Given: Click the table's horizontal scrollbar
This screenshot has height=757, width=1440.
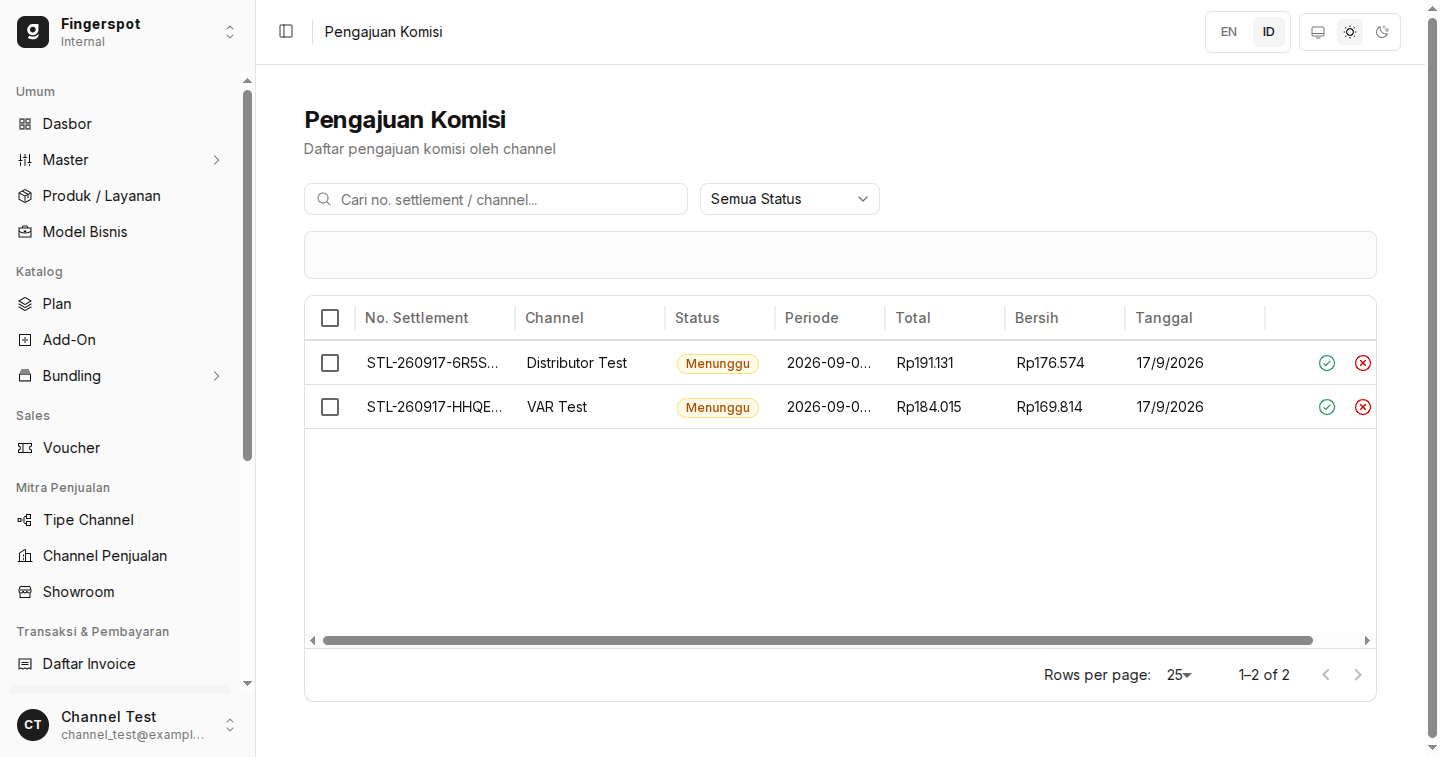Looking at the screenshot, I should pos(817,640).
